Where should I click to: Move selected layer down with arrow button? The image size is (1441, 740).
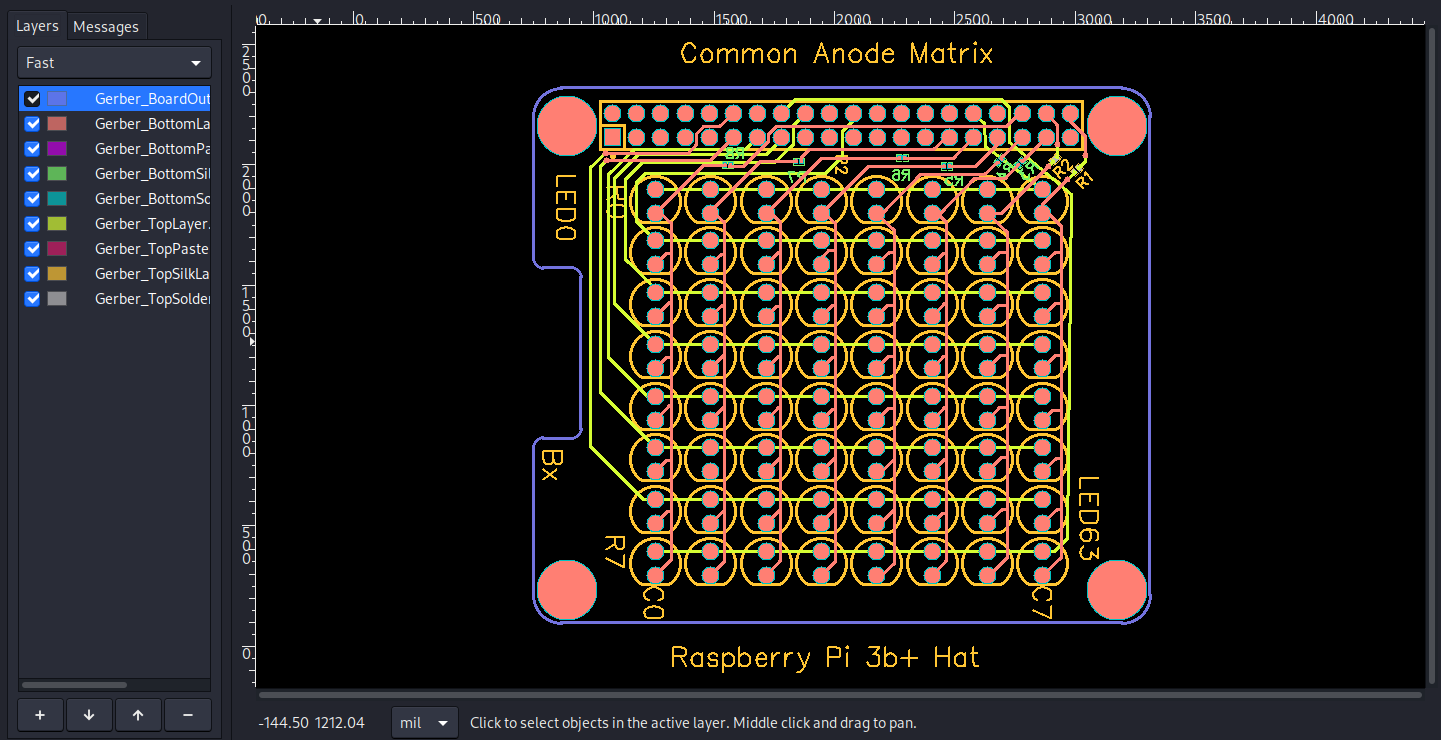click(89, 715)
